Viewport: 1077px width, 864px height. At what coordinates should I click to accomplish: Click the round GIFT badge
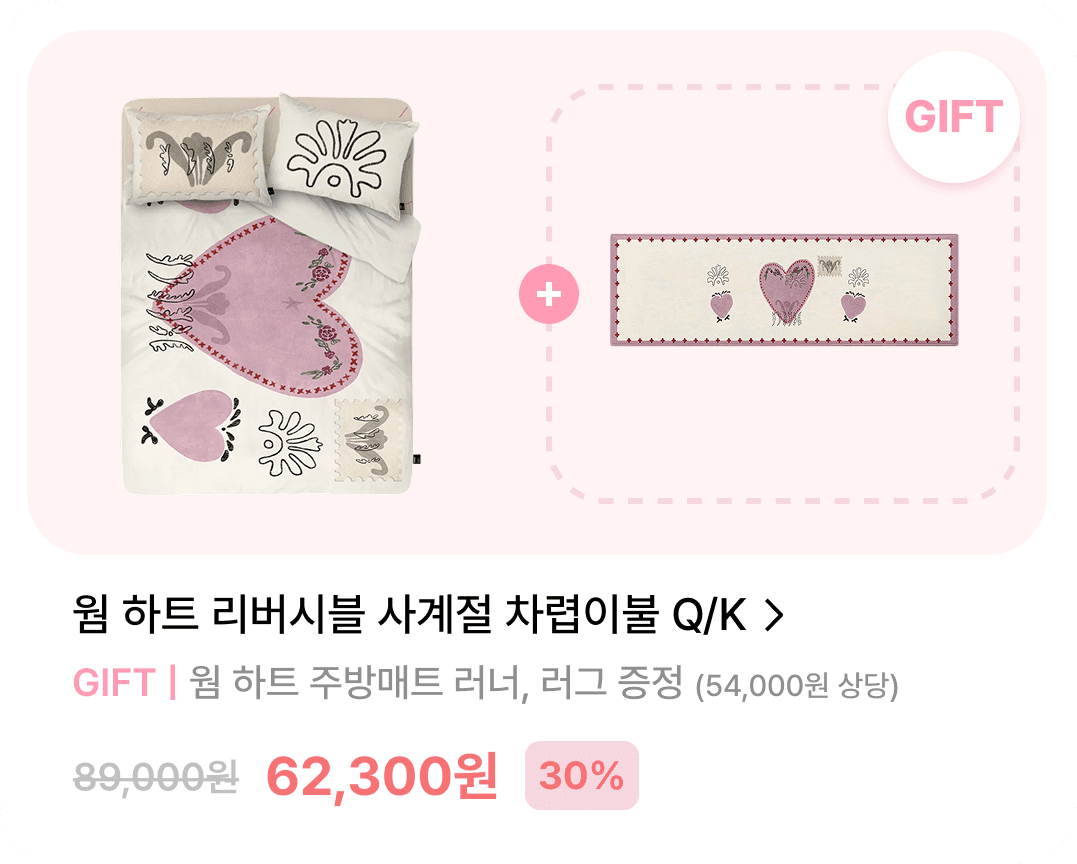pyautogui.click(x=953, y=117)
